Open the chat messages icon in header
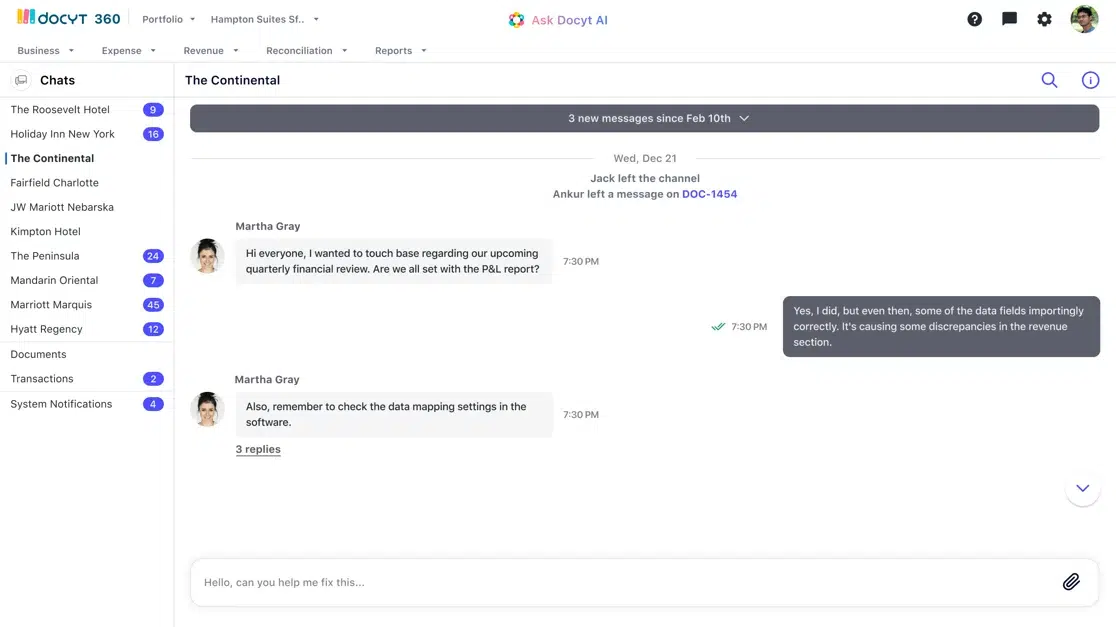Screen dimensions: 1116x627 1009,19
